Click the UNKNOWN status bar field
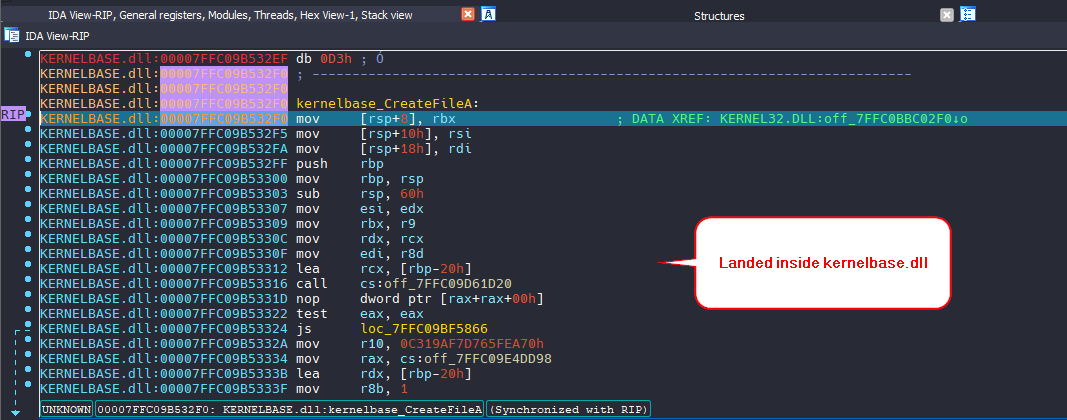 click(x=66, y=409)
